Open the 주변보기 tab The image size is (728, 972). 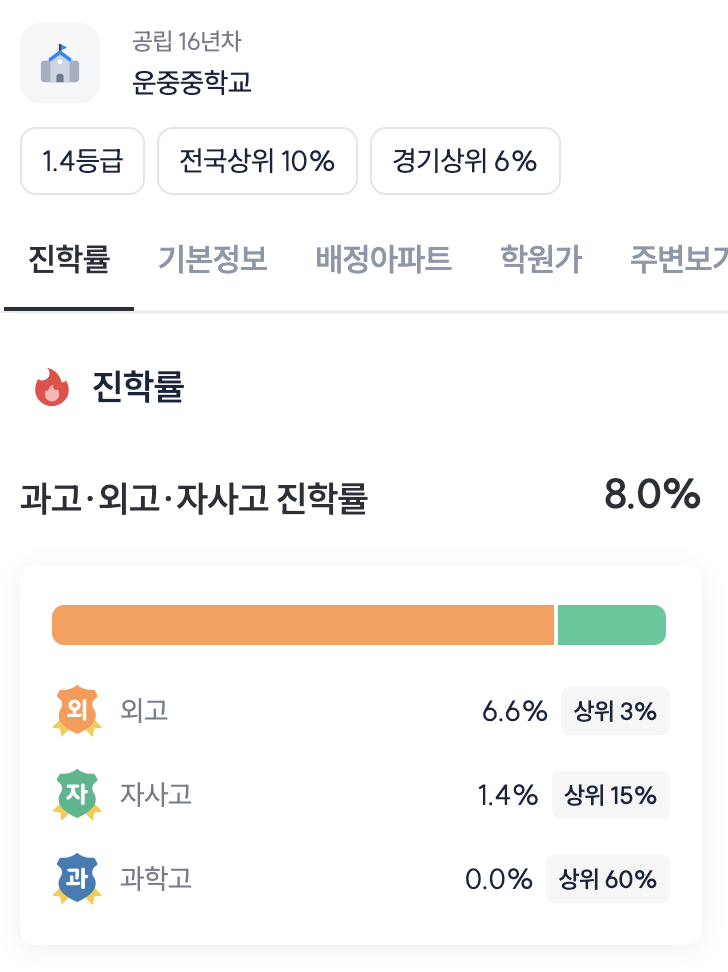[678, 260]
